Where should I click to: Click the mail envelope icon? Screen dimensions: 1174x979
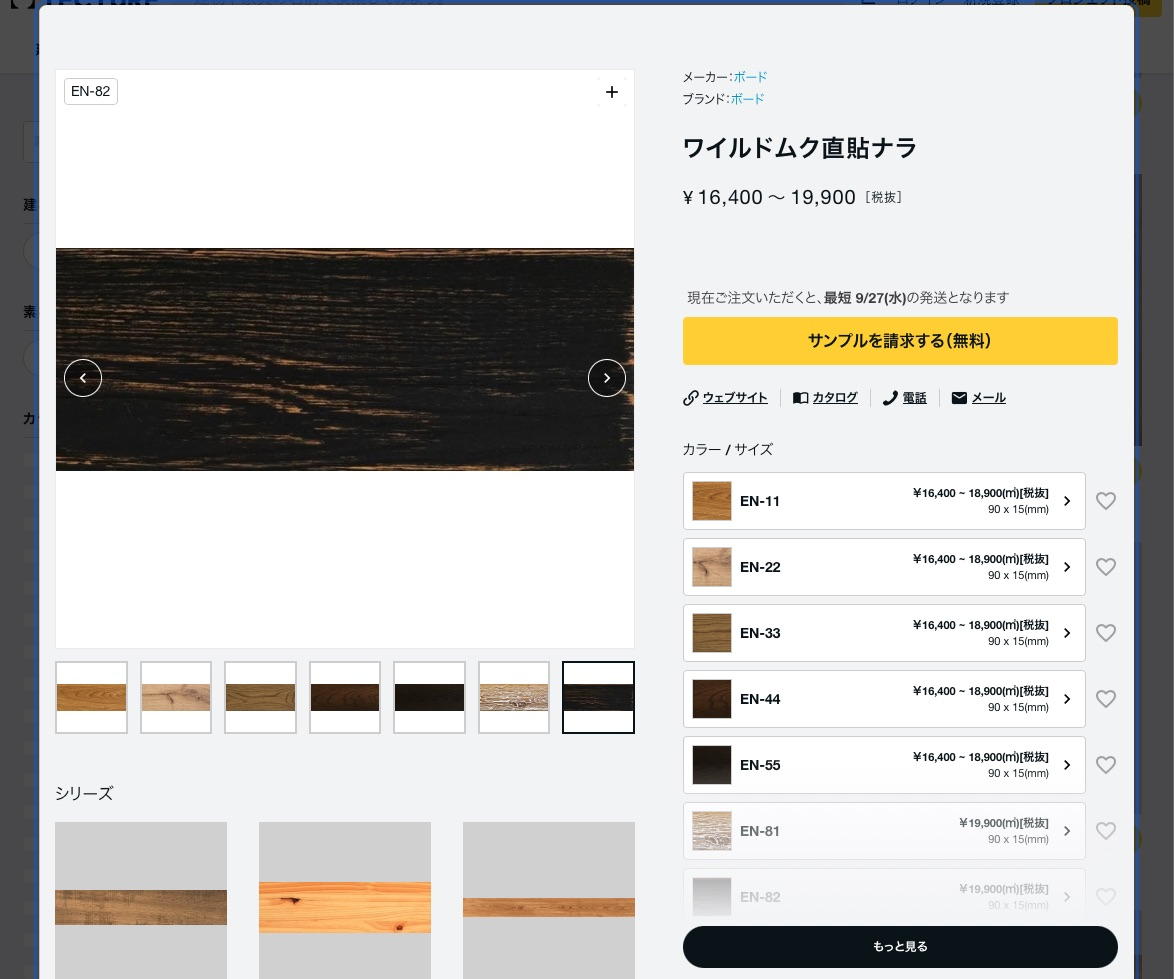coord(959,397)
